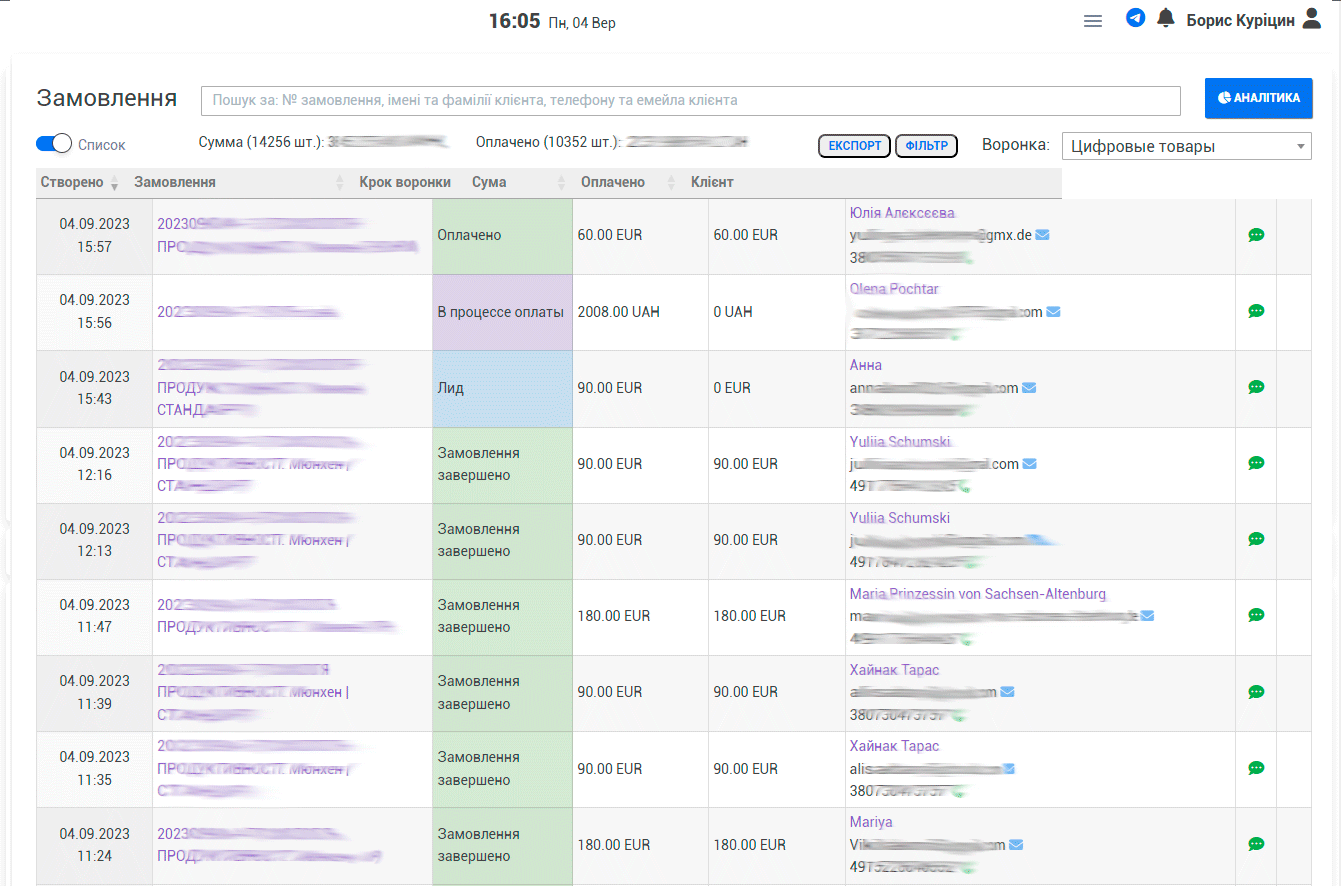Open notifications bell icon
The width and height of the screenshot is (1342, 886).
[x=1165, y=18]
